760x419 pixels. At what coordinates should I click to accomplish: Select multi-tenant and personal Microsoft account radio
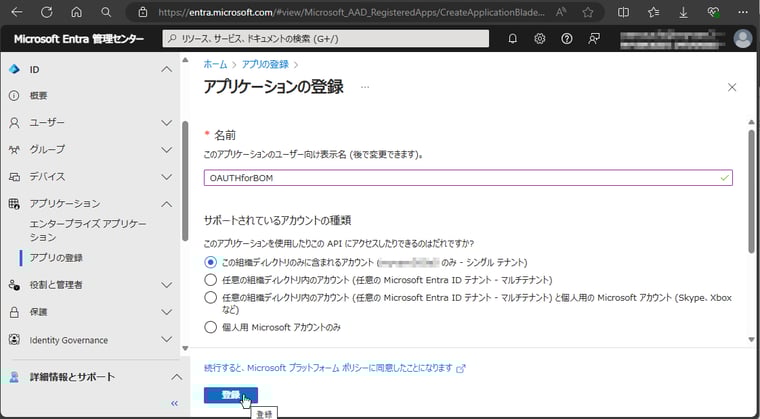pyautogui.click(x=210, y=297)
